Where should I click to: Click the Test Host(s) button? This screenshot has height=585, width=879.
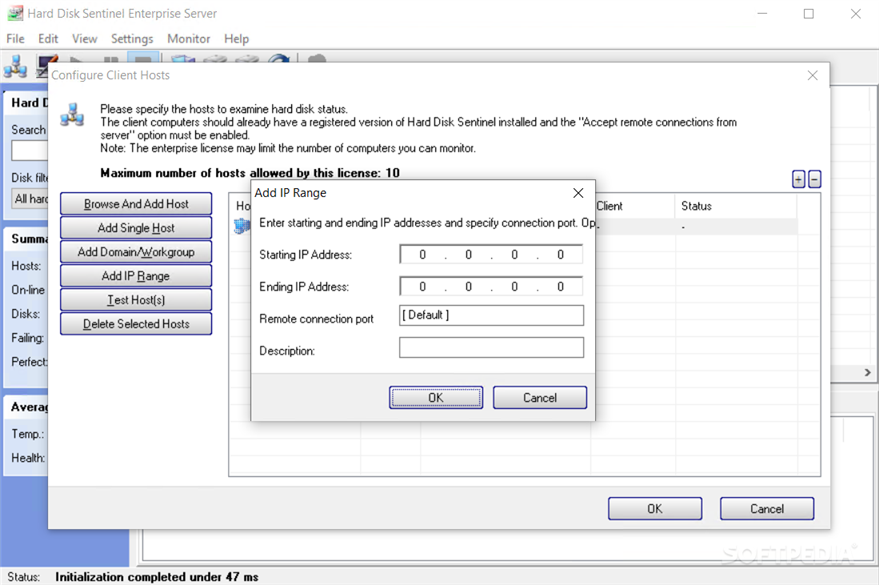click(136, 300)
